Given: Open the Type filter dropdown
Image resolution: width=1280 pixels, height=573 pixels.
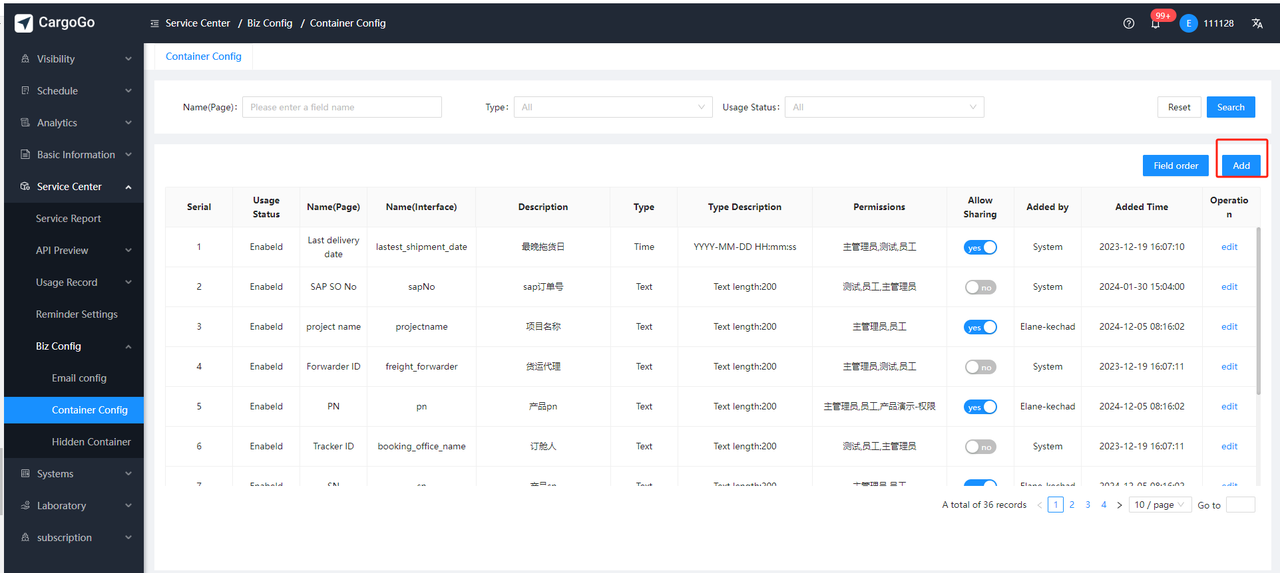Looking at the screenshot, I should coord(613,107).
